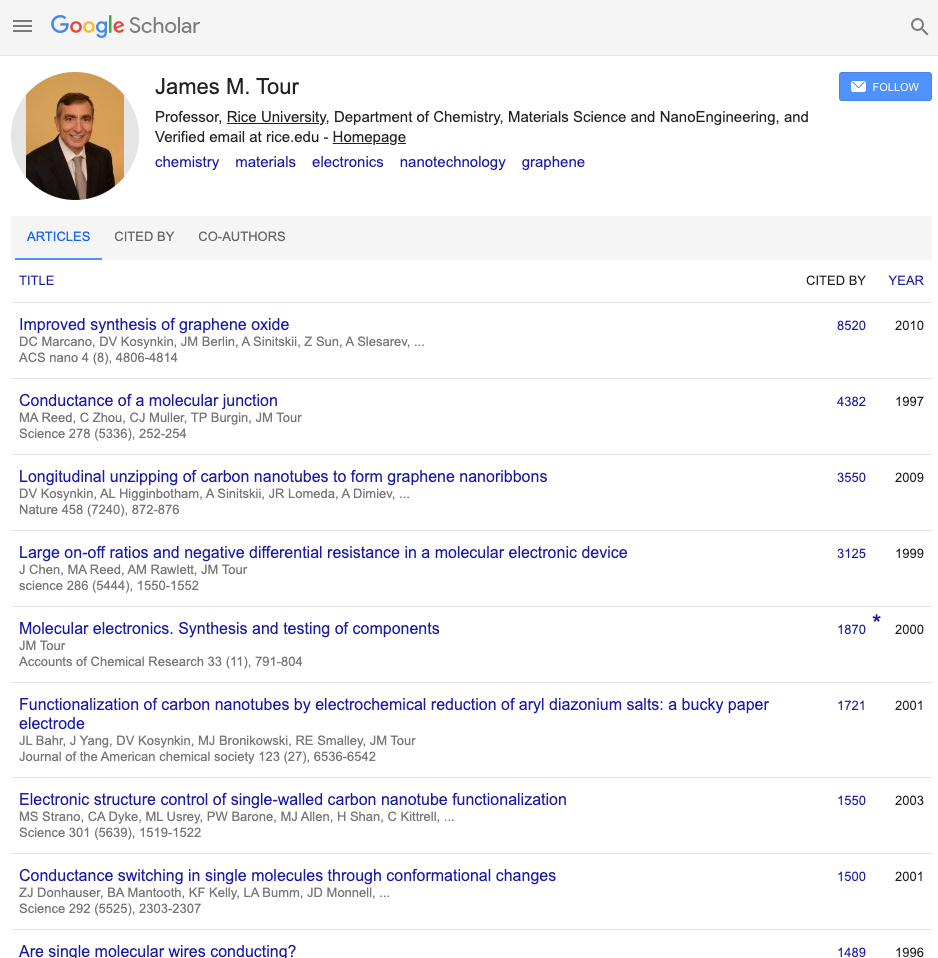Image resolution: width=938 pixels, height=958 pixels.
Task: Click the Cited By column header
Action: [x=835, y=280]
